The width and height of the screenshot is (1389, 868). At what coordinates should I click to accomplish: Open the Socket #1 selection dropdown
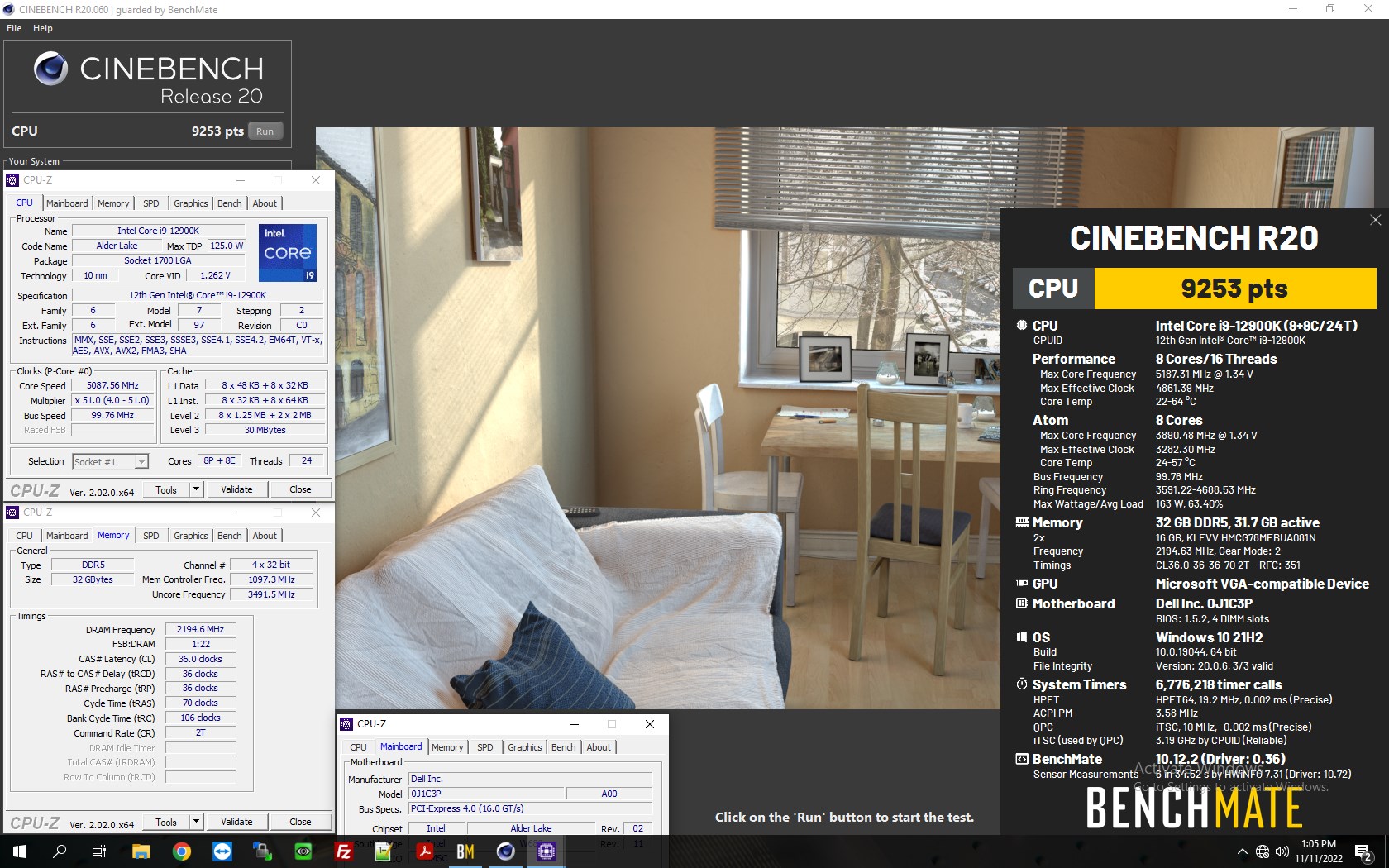coord(110,461)
